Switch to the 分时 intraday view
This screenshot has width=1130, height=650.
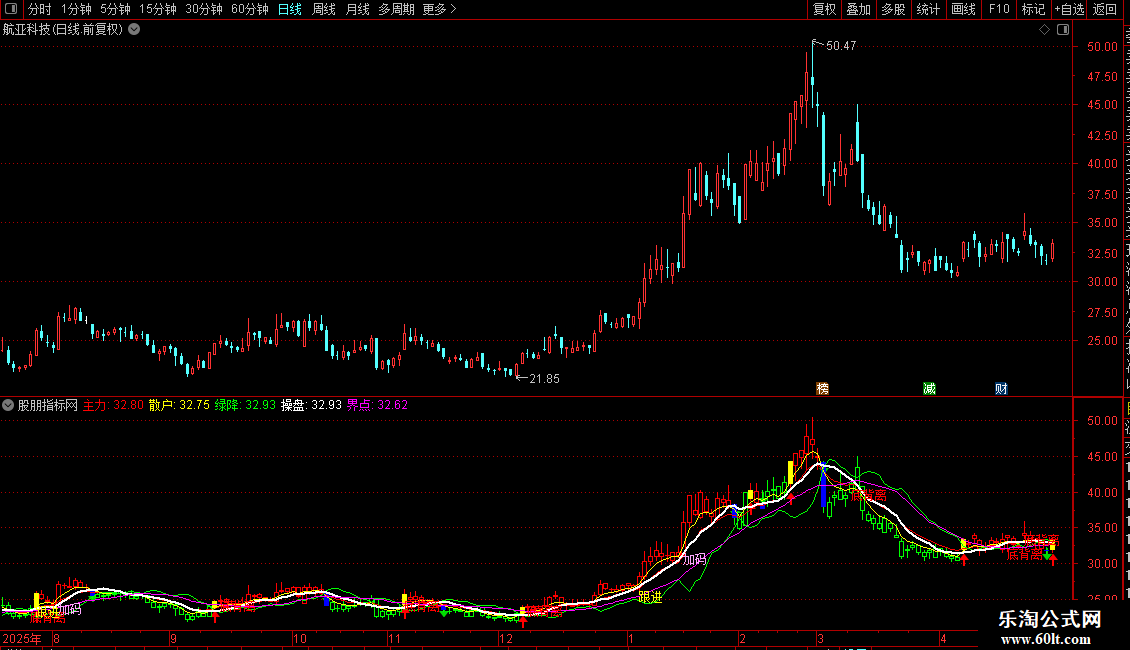coord(40,9)
